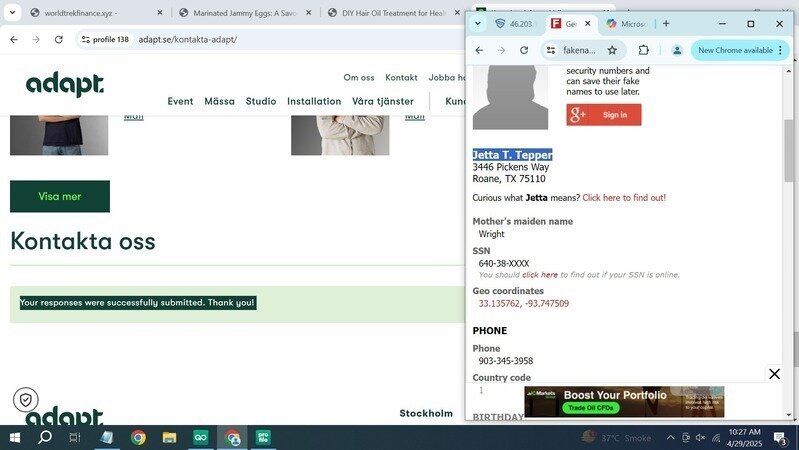The image size is (799, 450).
Task: Open the Studio menu item
Action: pos(261,101)
